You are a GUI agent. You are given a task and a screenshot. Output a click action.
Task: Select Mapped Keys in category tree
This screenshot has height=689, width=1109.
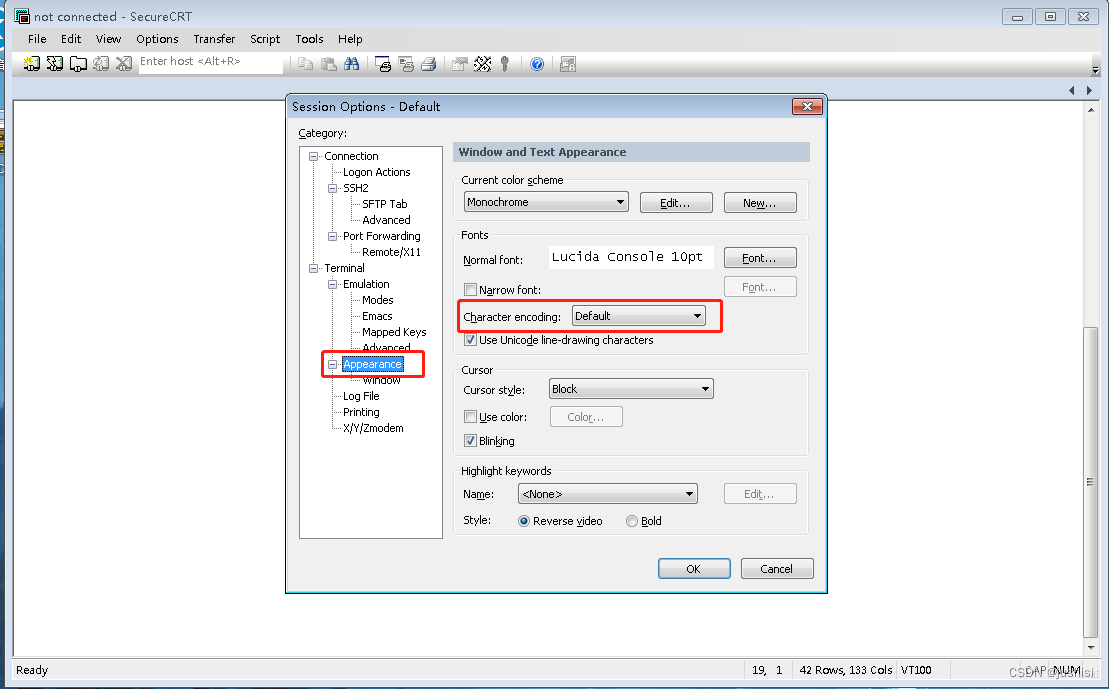(394, 332)
